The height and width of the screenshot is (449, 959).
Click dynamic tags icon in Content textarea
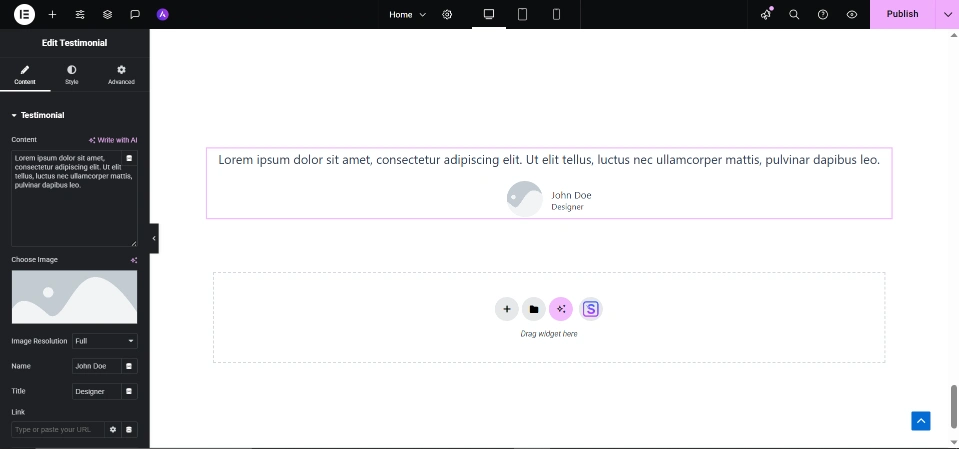pos(129,158)
